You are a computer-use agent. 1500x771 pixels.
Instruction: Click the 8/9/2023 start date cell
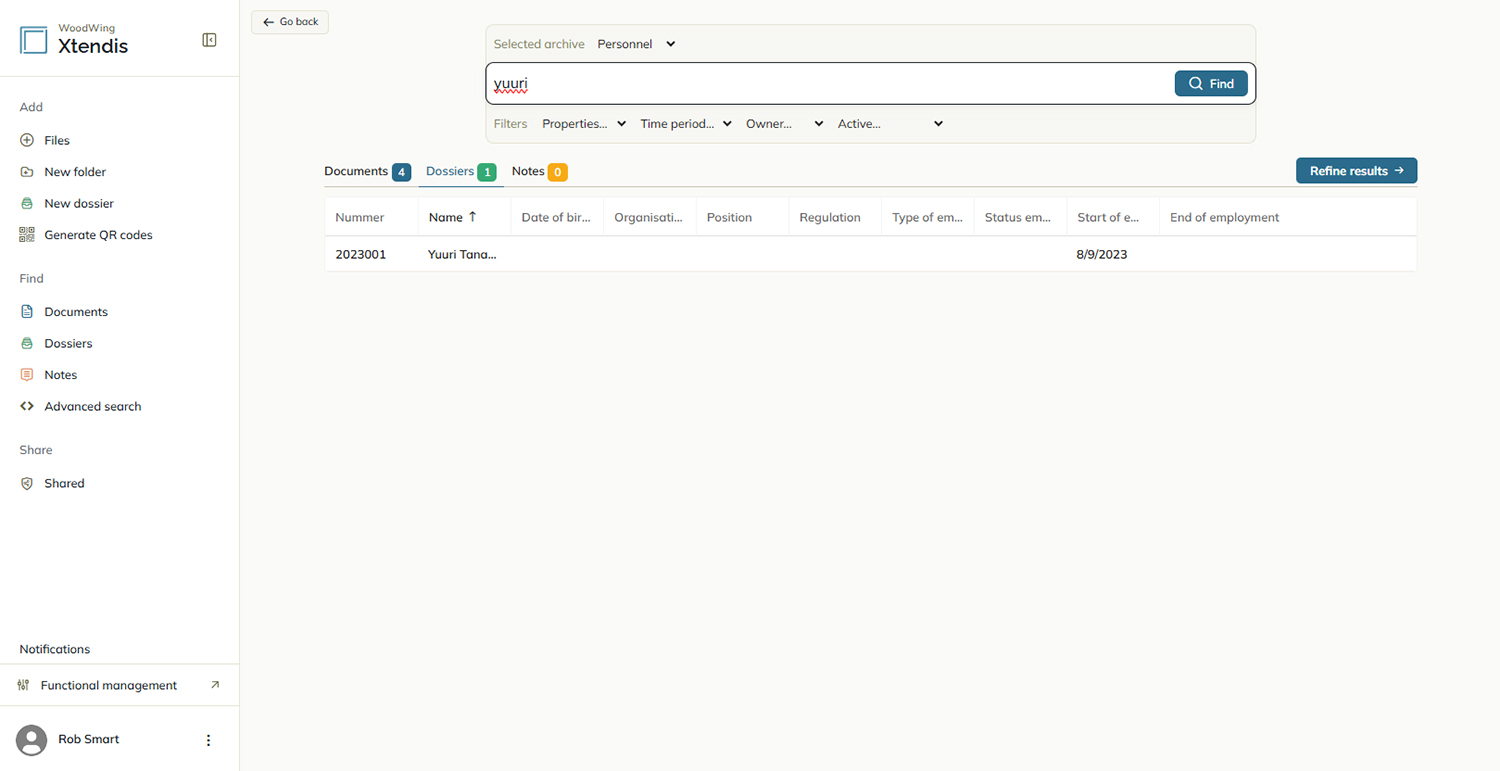(x=1102, y=254)
